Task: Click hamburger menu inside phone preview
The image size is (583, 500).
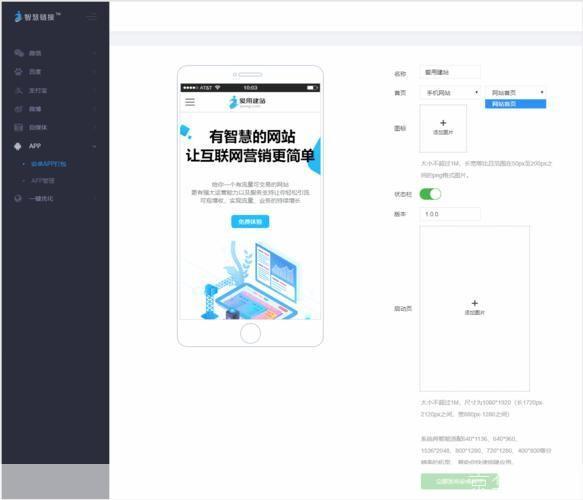Action: (x=190, y=102)
